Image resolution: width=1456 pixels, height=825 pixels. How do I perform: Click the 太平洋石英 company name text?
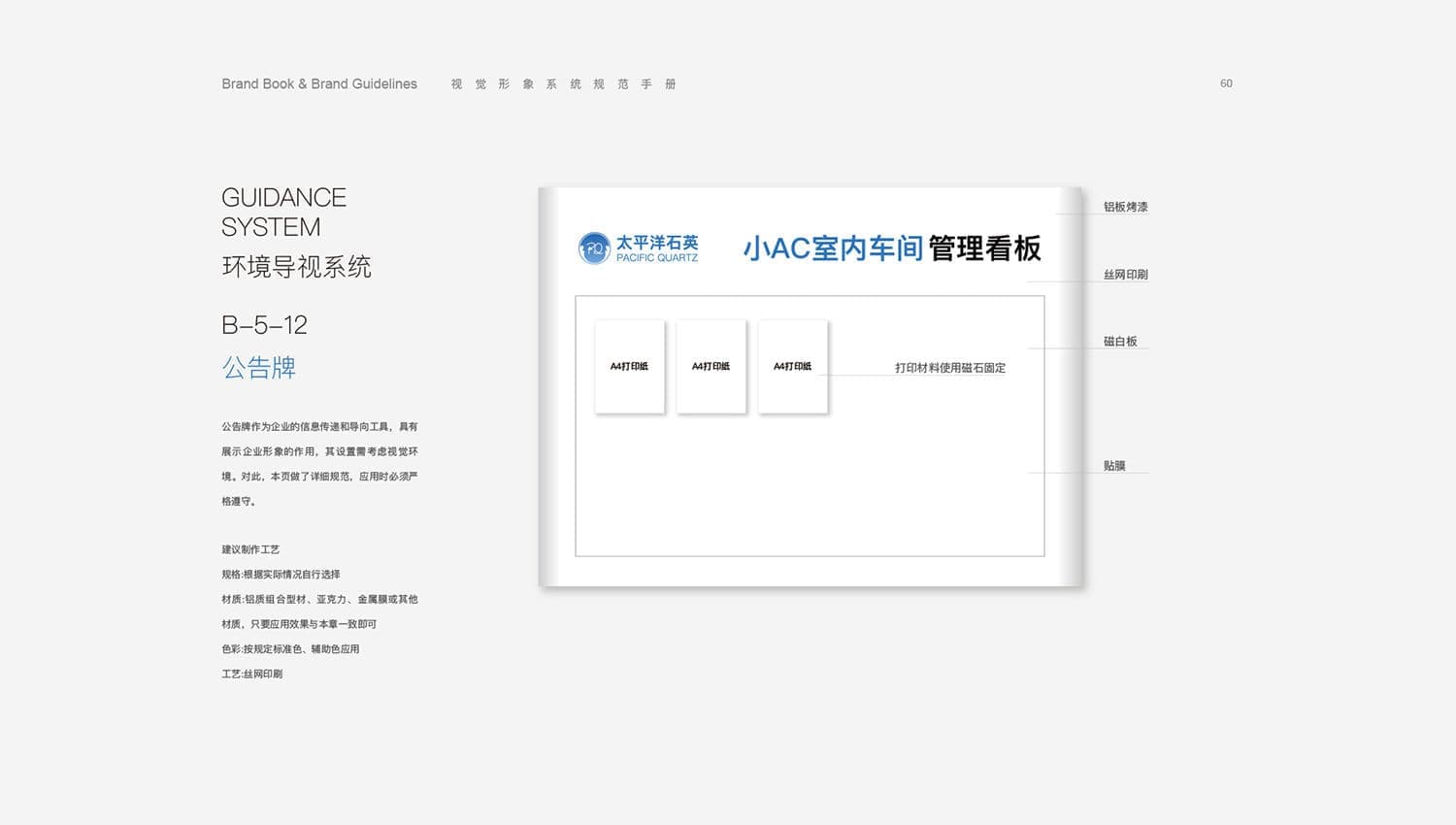pos(657,242)
